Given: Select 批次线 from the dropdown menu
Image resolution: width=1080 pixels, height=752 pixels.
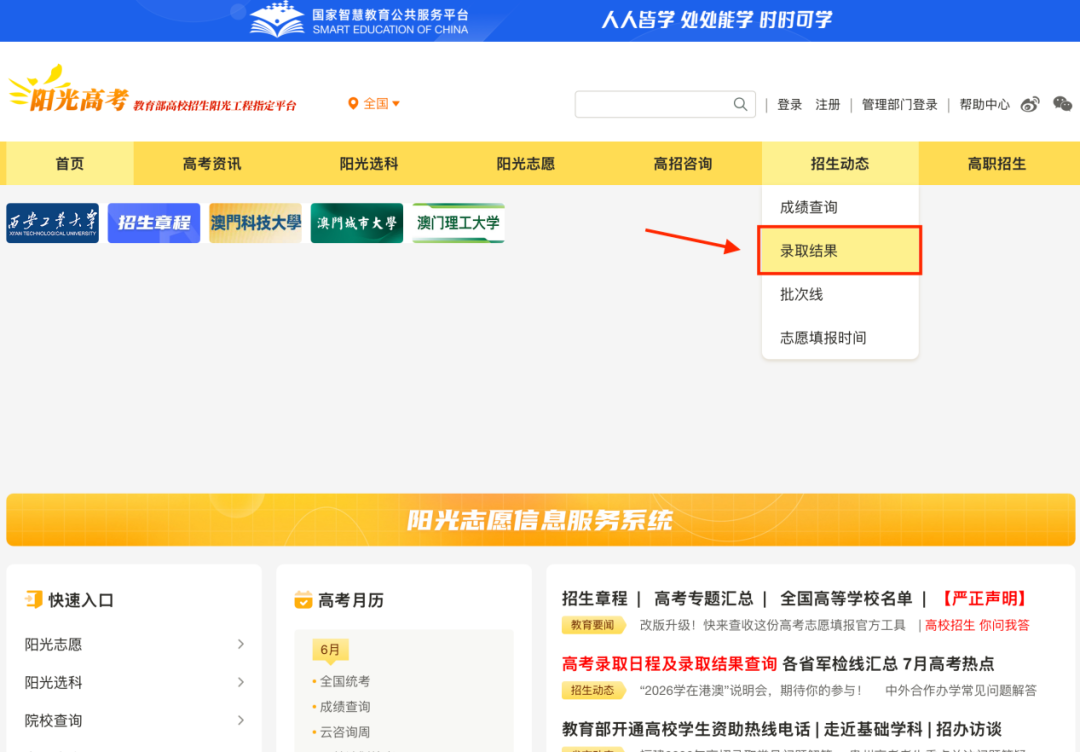Looking at the screenshot, I should coord(840,294).
